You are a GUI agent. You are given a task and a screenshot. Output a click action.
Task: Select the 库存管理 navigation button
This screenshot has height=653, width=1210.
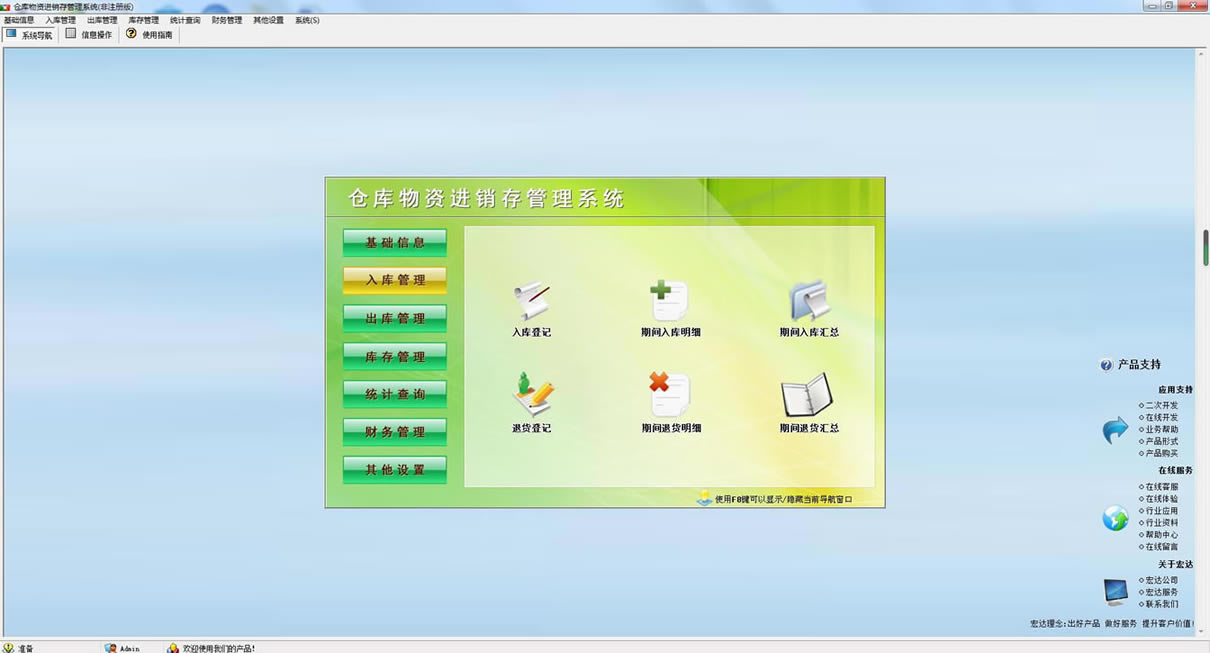[395, 357]
